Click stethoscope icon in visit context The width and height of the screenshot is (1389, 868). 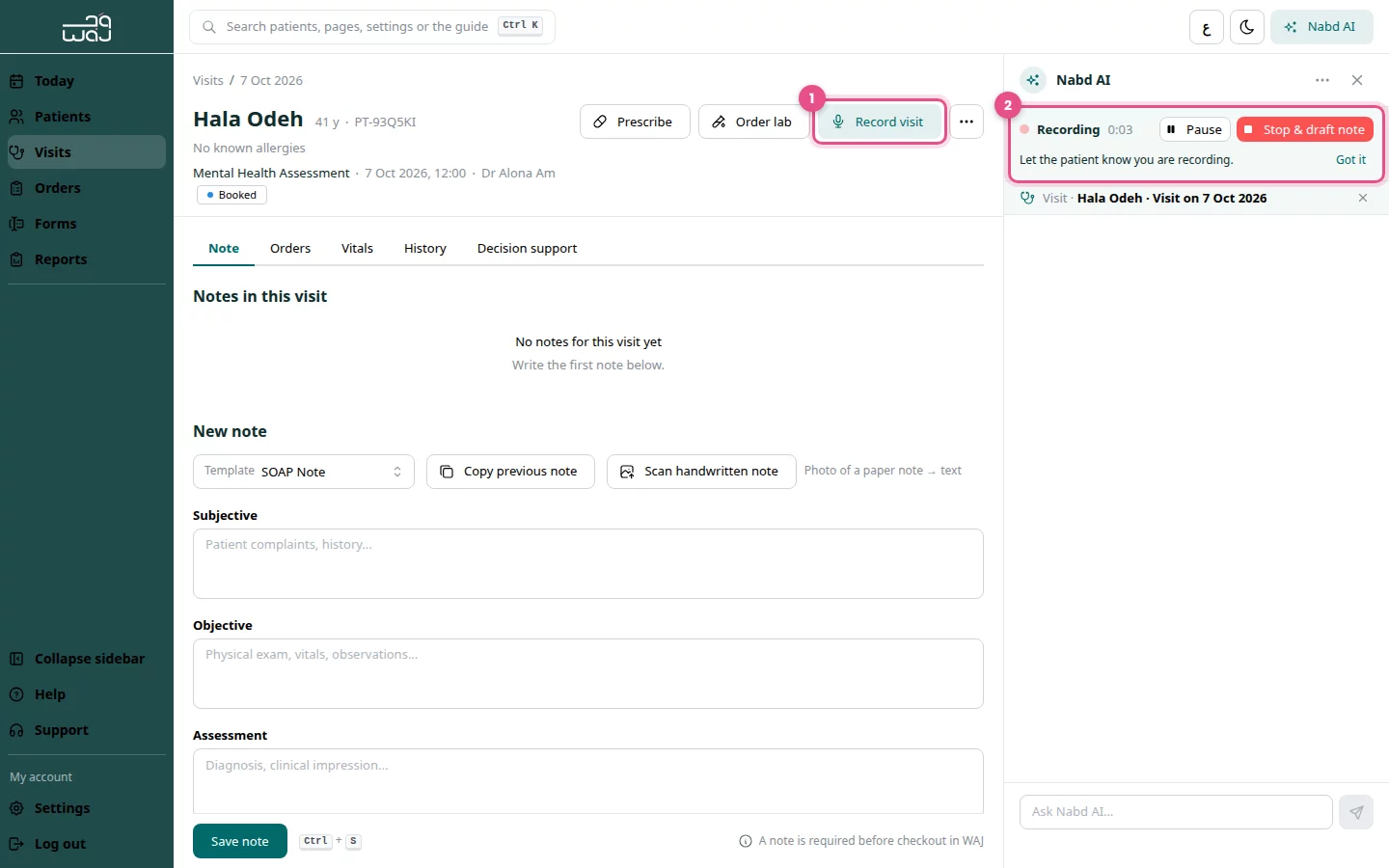click(x=1027, y=198)
